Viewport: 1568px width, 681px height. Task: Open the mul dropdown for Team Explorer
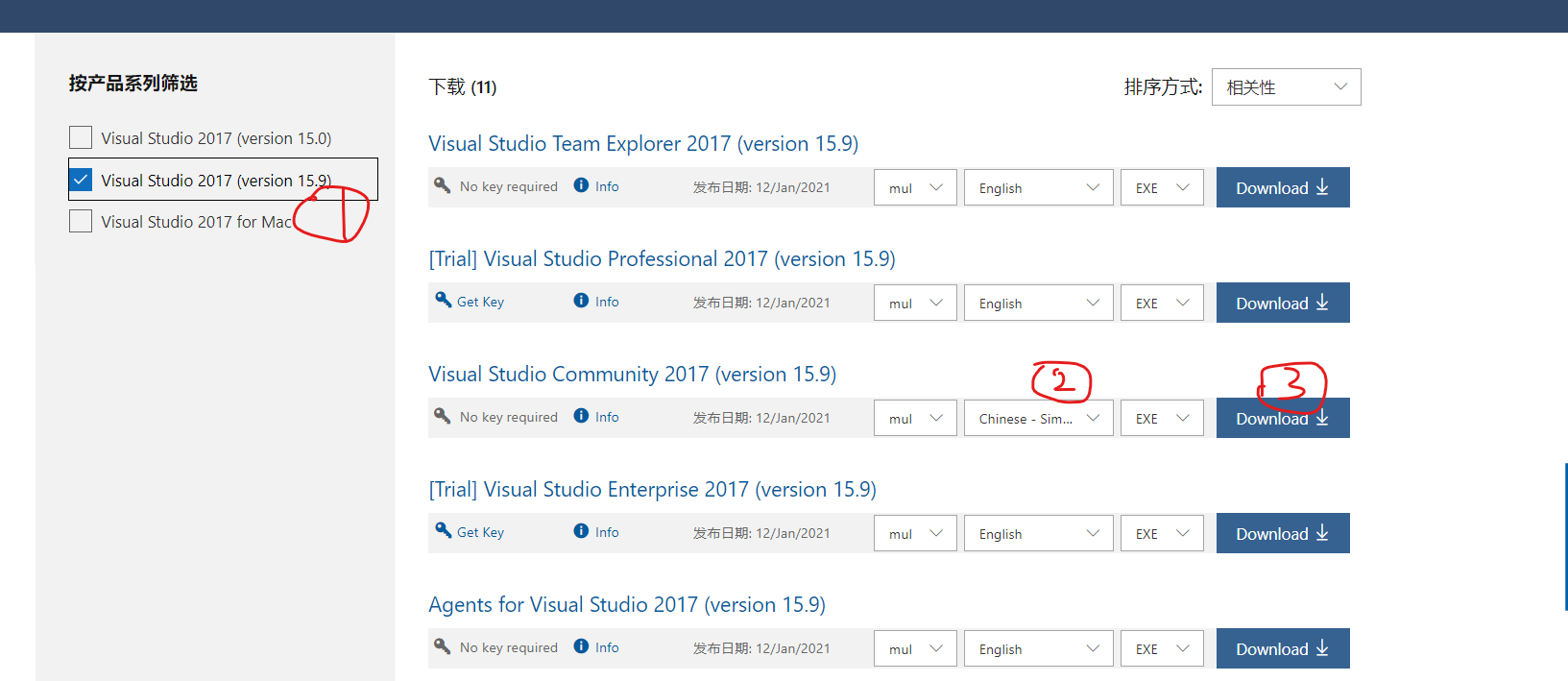point(915,187)
